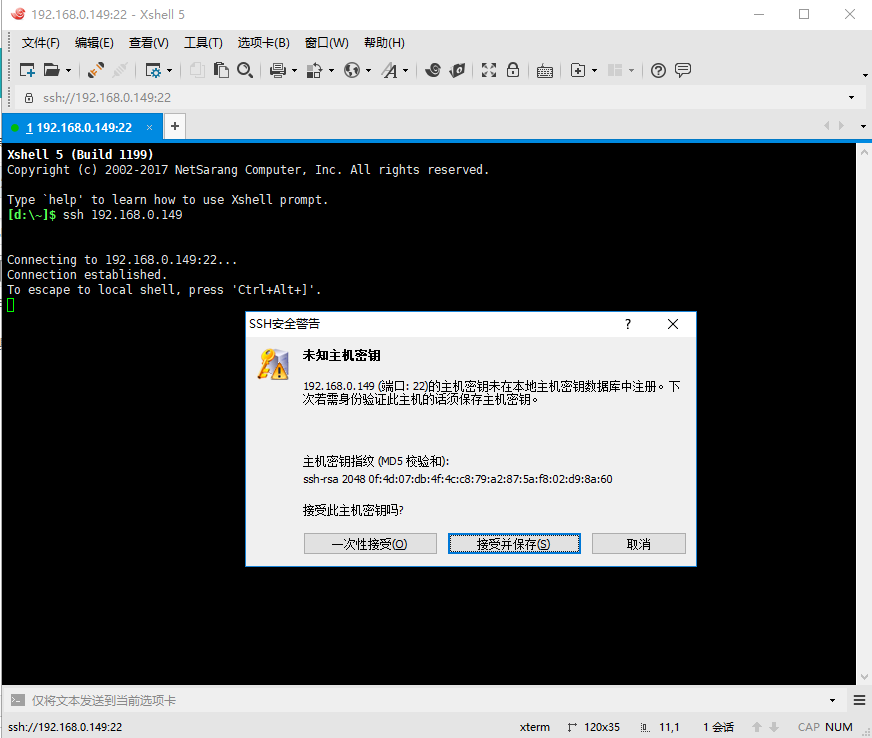The height and width of the screenshot is (738, 872).
Task: Click the Paste toolbar icon
Action: click(x=222, y=71)
